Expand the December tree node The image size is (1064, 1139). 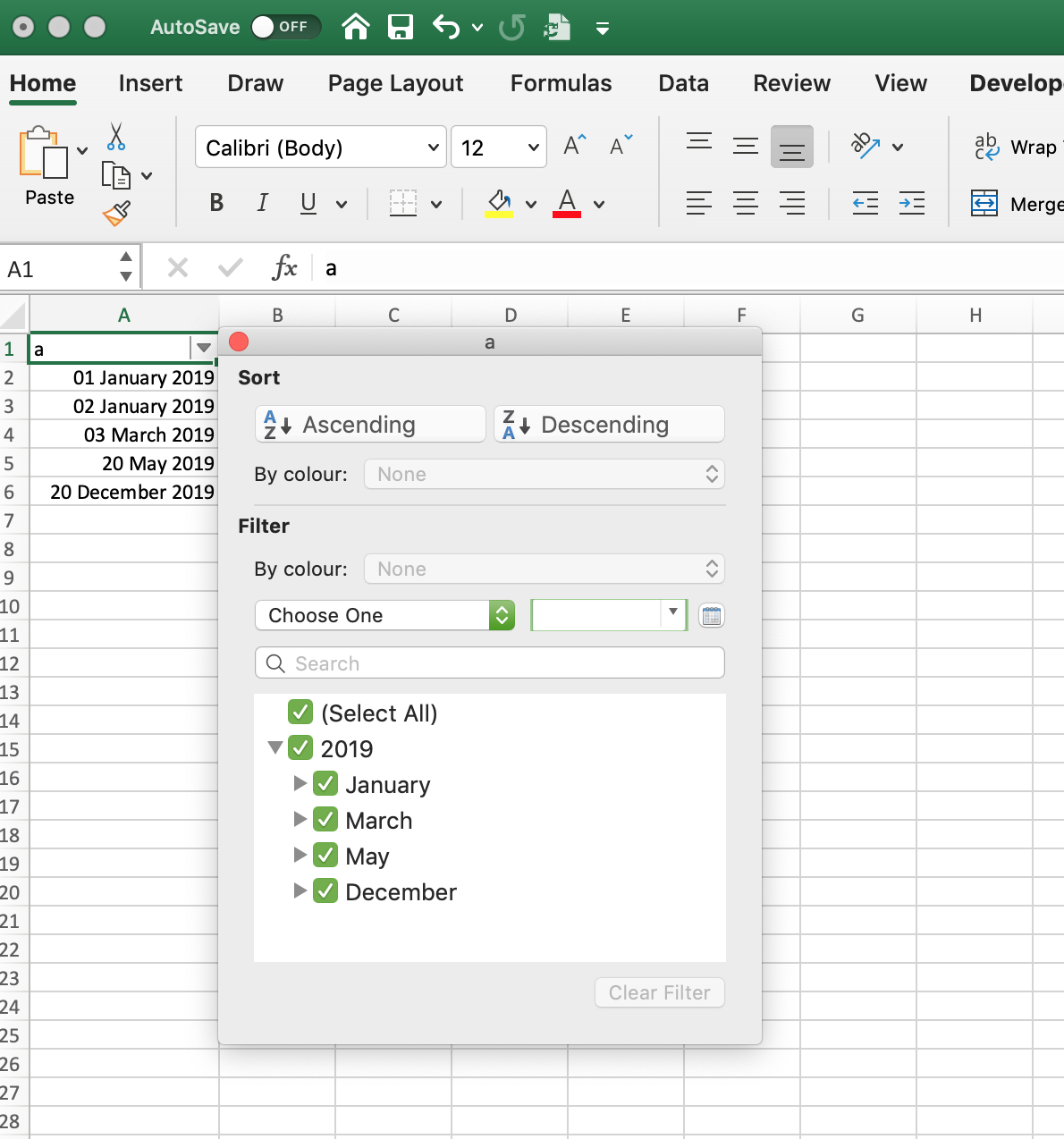300,890
